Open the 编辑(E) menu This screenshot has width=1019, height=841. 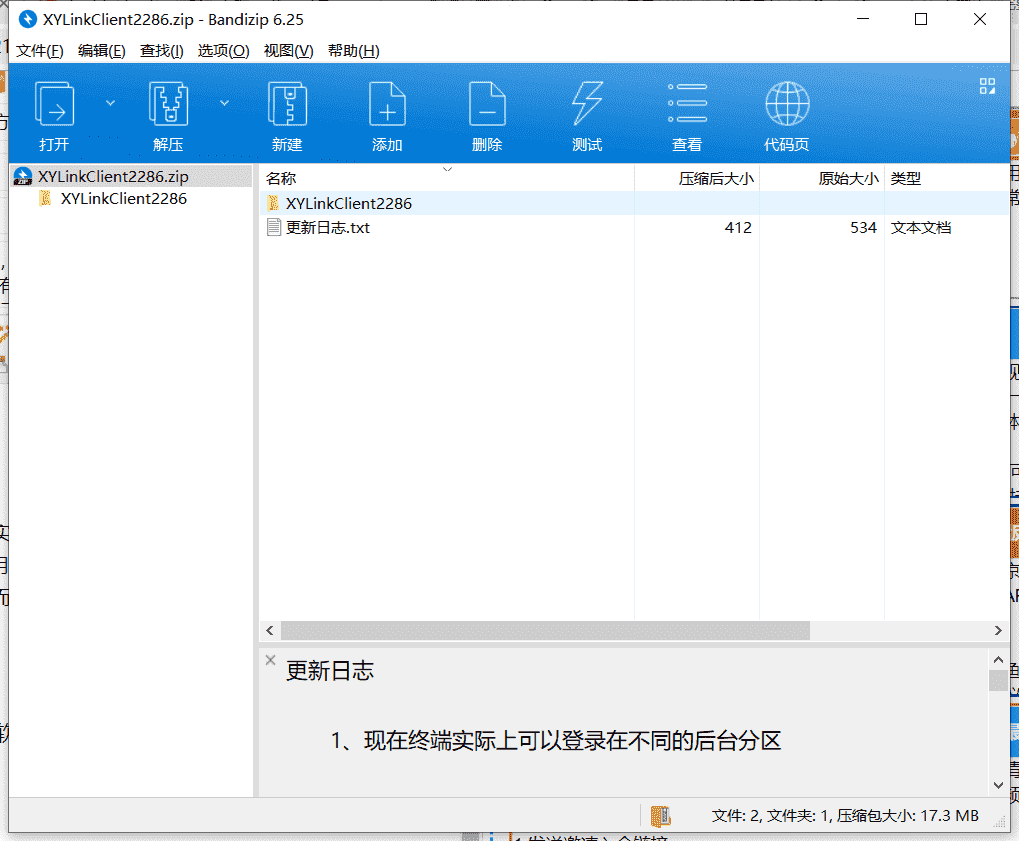[101, 51]
